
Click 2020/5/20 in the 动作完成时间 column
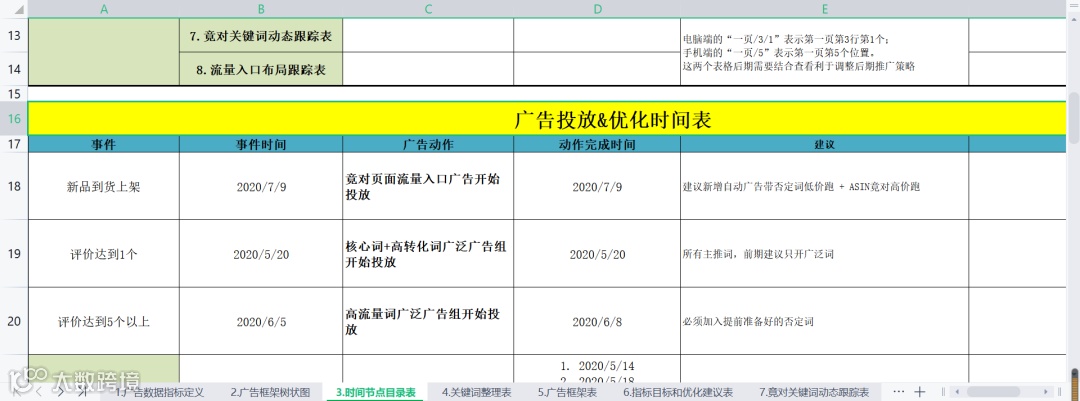tap(597, 254)
